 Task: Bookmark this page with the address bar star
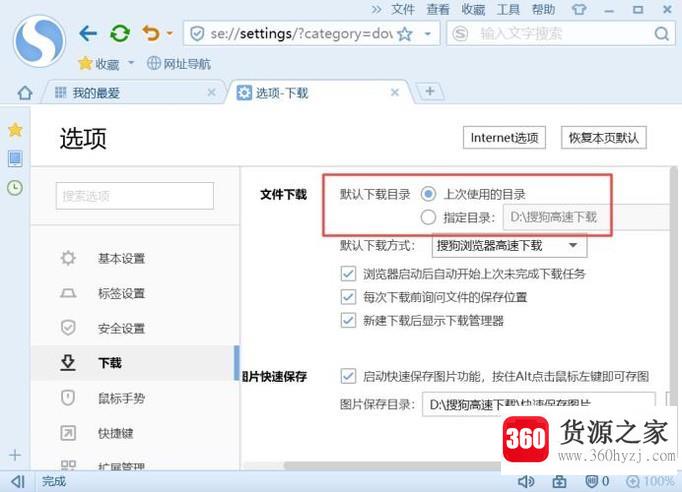(405, 33)
